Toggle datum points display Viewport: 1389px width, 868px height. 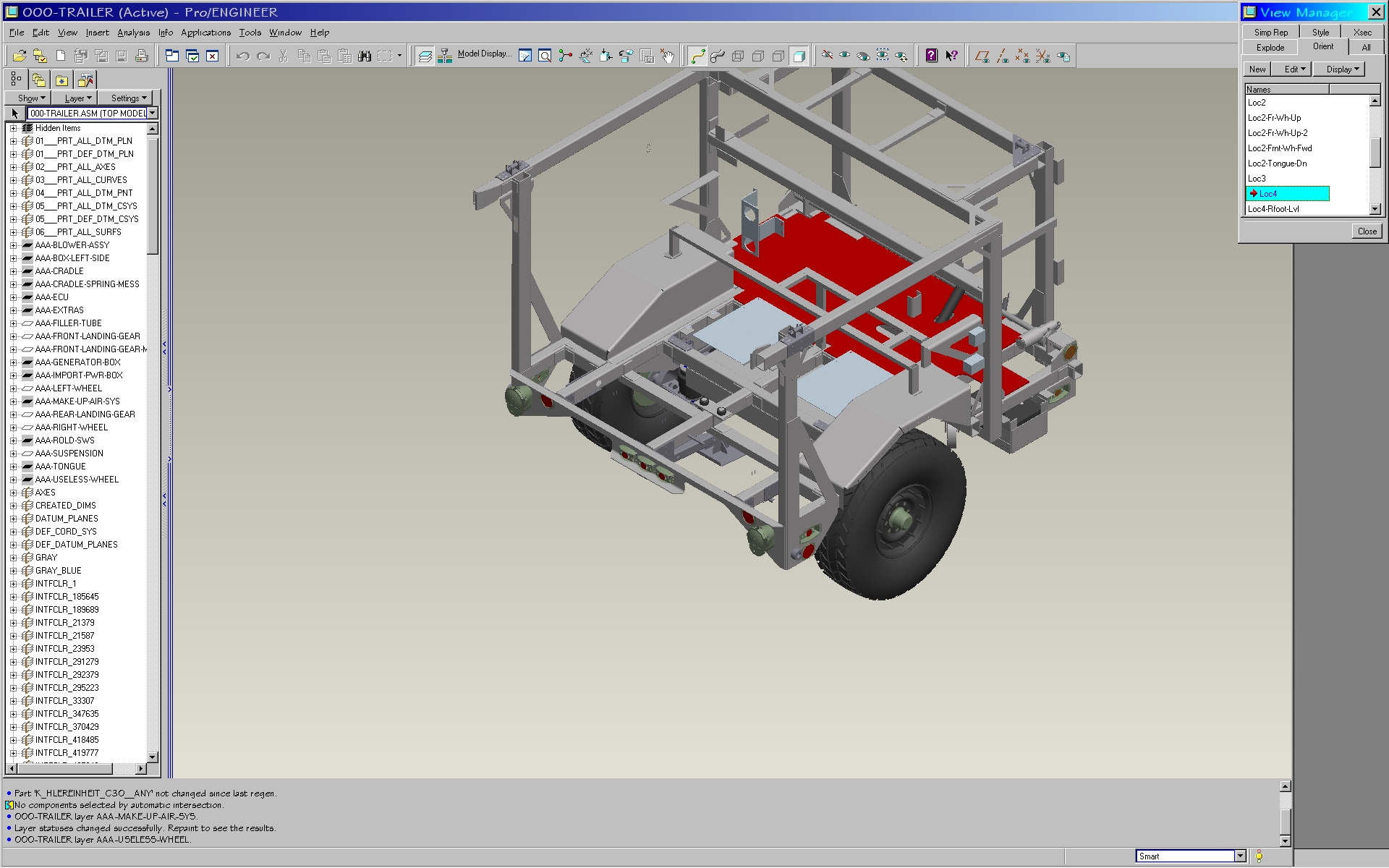[1022, 56]
